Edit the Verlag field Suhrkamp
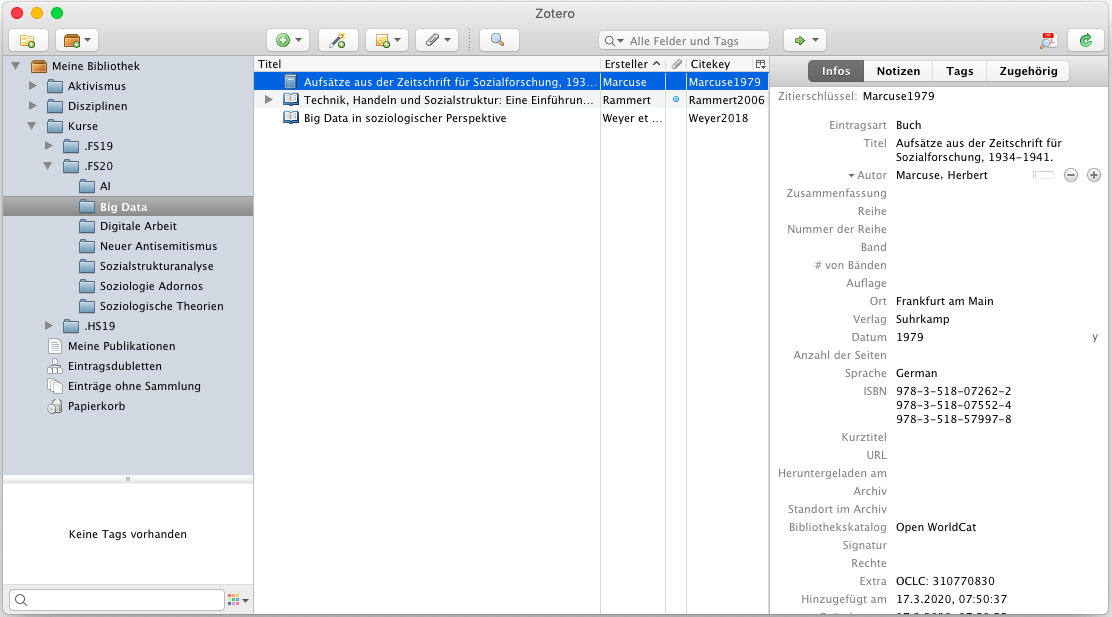The height and width of the screenshot is (617, 1112). (x=923, y=319)
